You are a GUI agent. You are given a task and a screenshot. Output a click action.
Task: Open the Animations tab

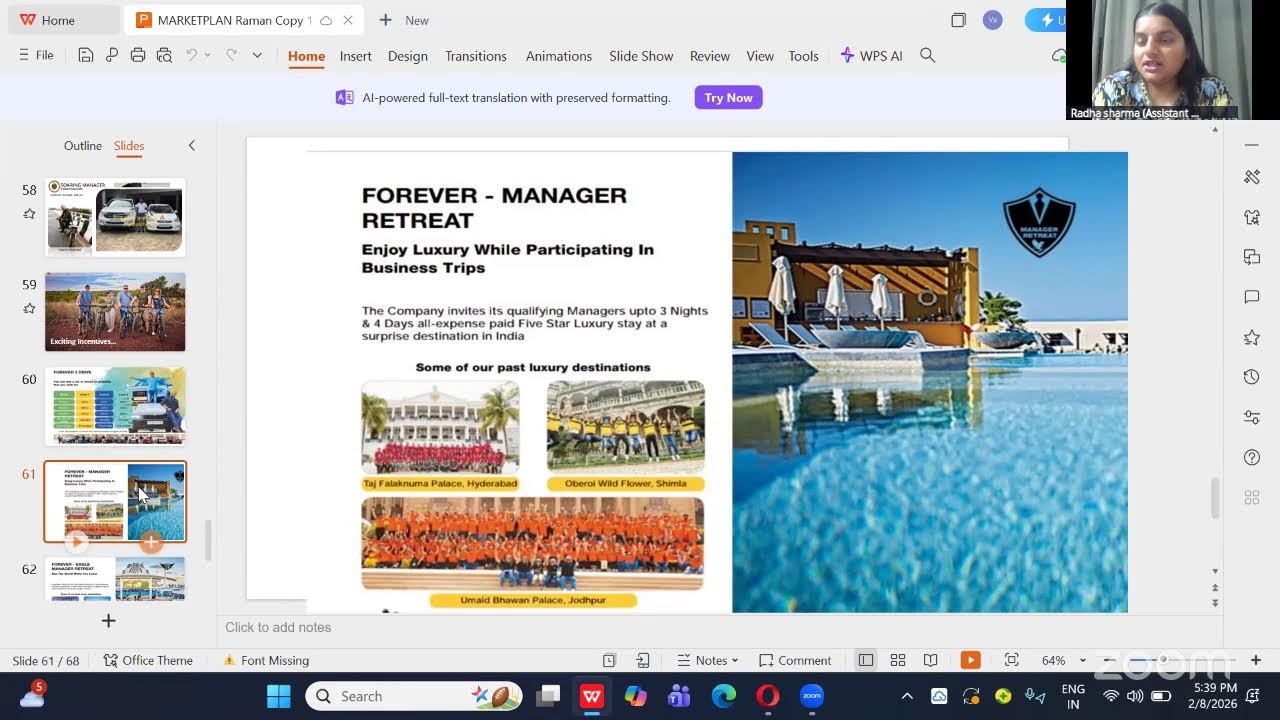[559, 56]
